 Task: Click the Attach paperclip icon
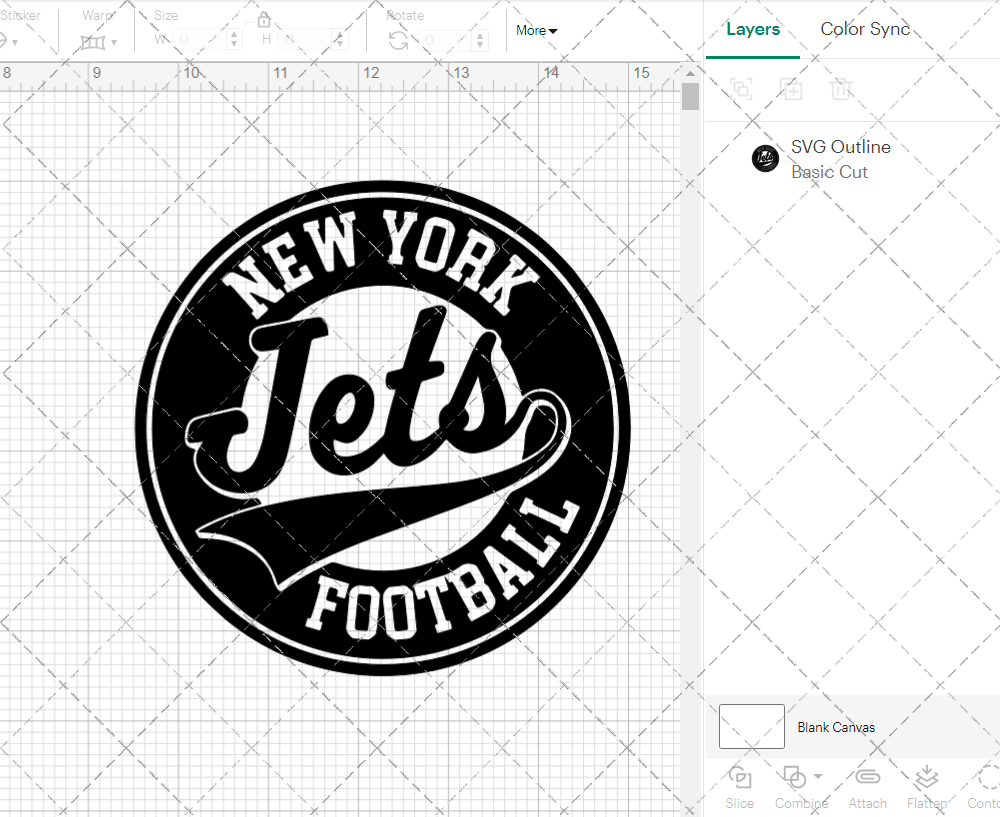867,777
